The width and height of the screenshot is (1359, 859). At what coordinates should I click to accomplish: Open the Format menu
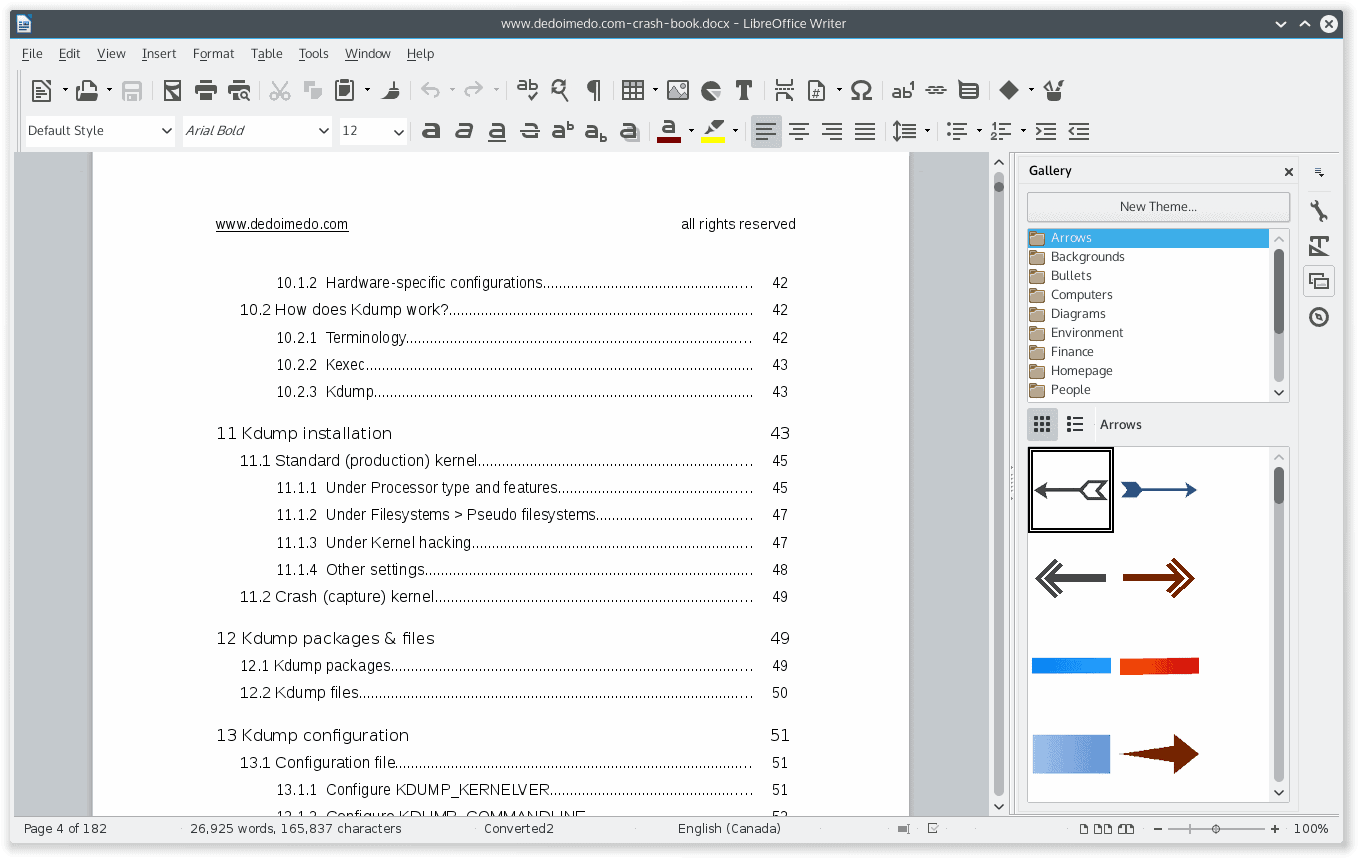(213, 54)
